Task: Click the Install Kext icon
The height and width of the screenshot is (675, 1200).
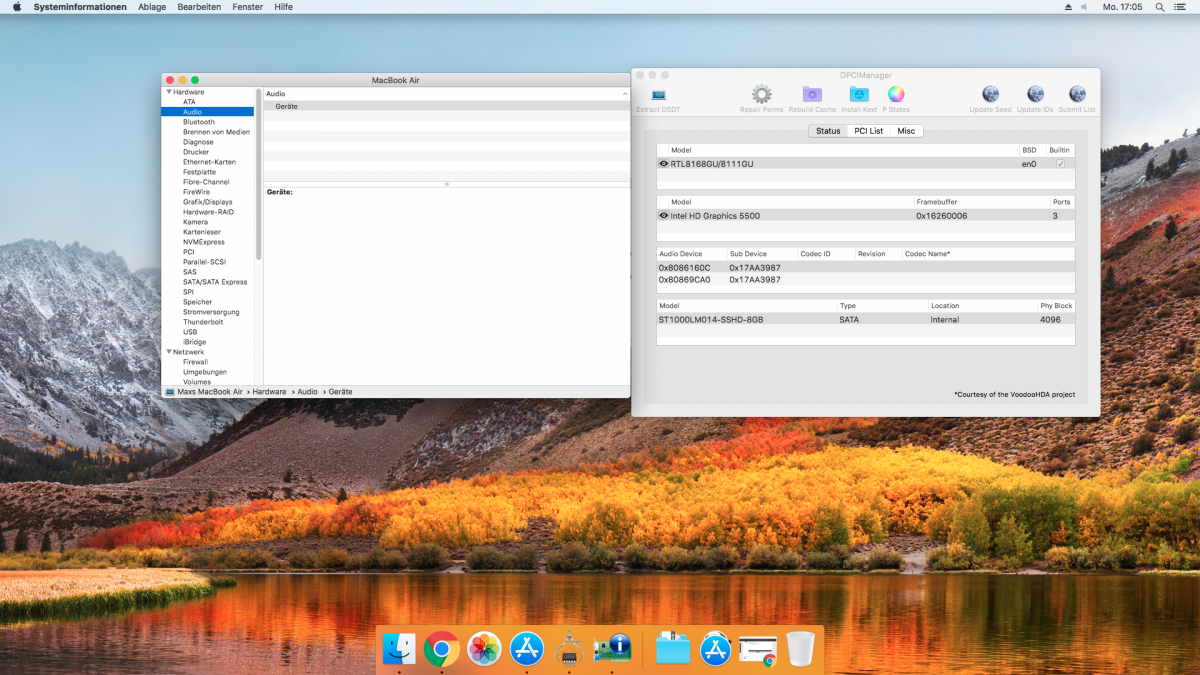Action: [x=859, y=95]
